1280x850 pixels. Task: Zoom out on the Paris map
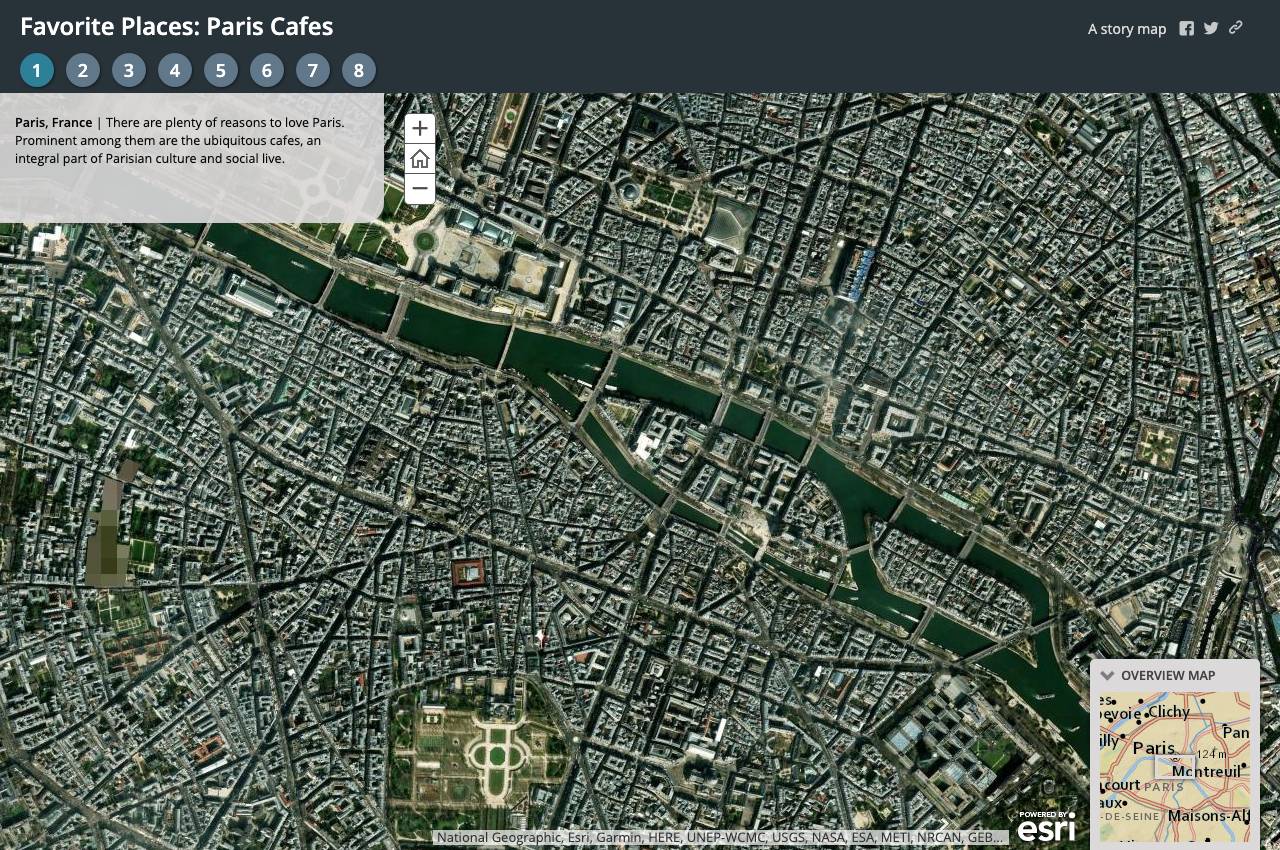(x=420, y=188)
